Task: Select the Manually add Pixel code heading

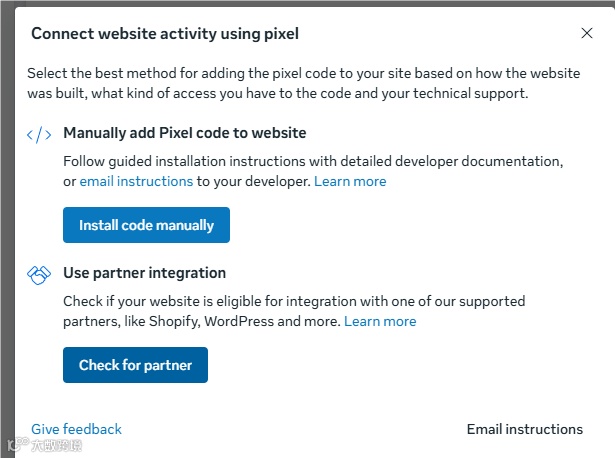Action: coord(184,133)
